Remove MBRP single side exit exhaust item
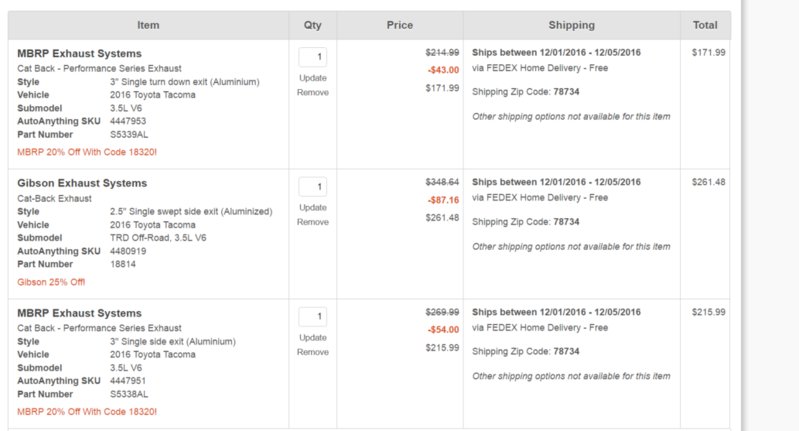The height and width of the screenshot is (431, 799). tap(312, 352)
